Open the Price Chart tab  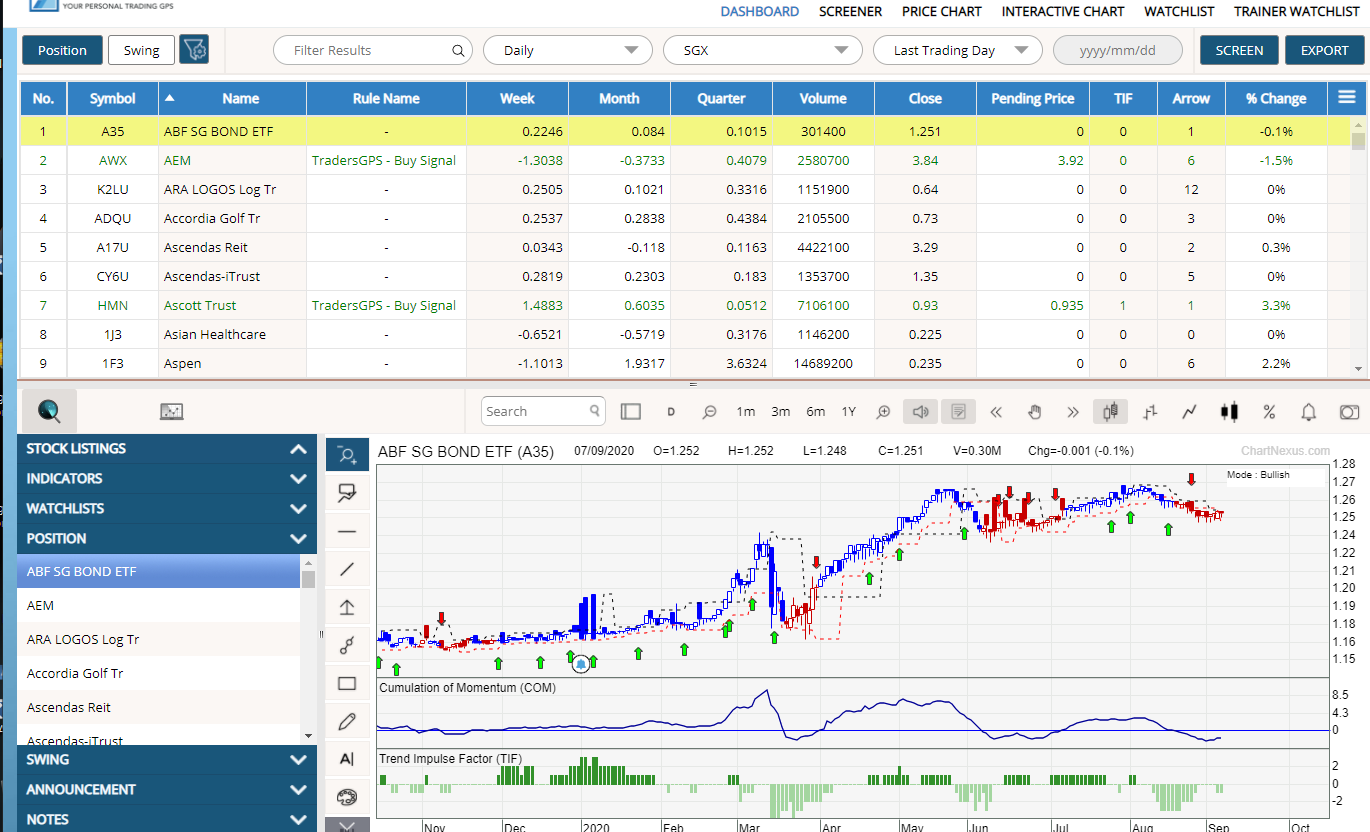(x=942, y=12)
